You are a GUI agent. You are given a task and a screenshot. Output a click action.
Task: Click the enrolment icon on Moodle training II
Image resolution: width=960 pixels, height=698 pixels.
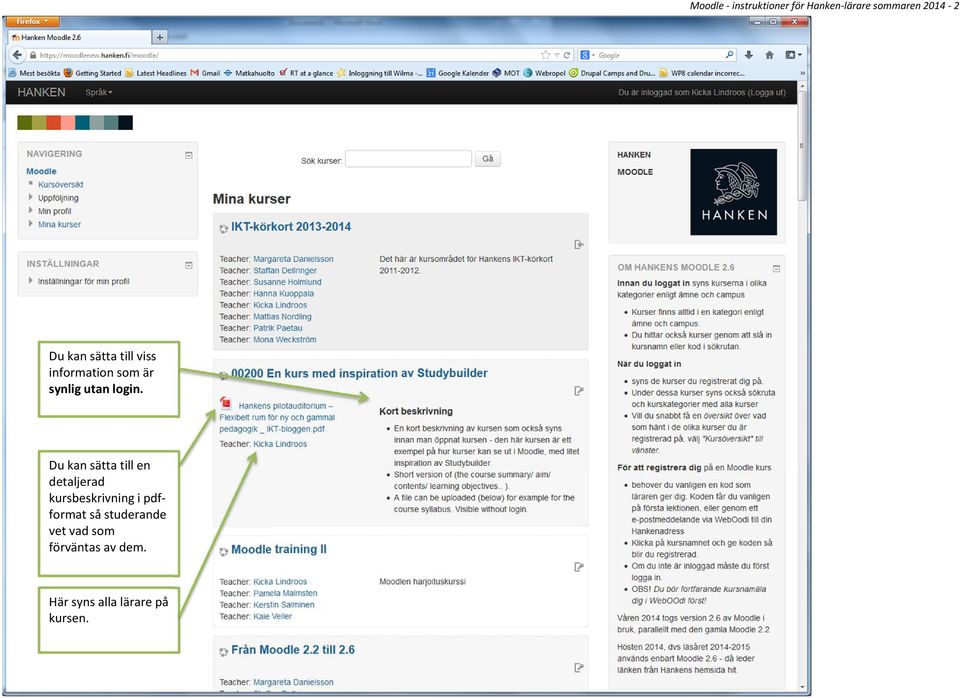579,566
